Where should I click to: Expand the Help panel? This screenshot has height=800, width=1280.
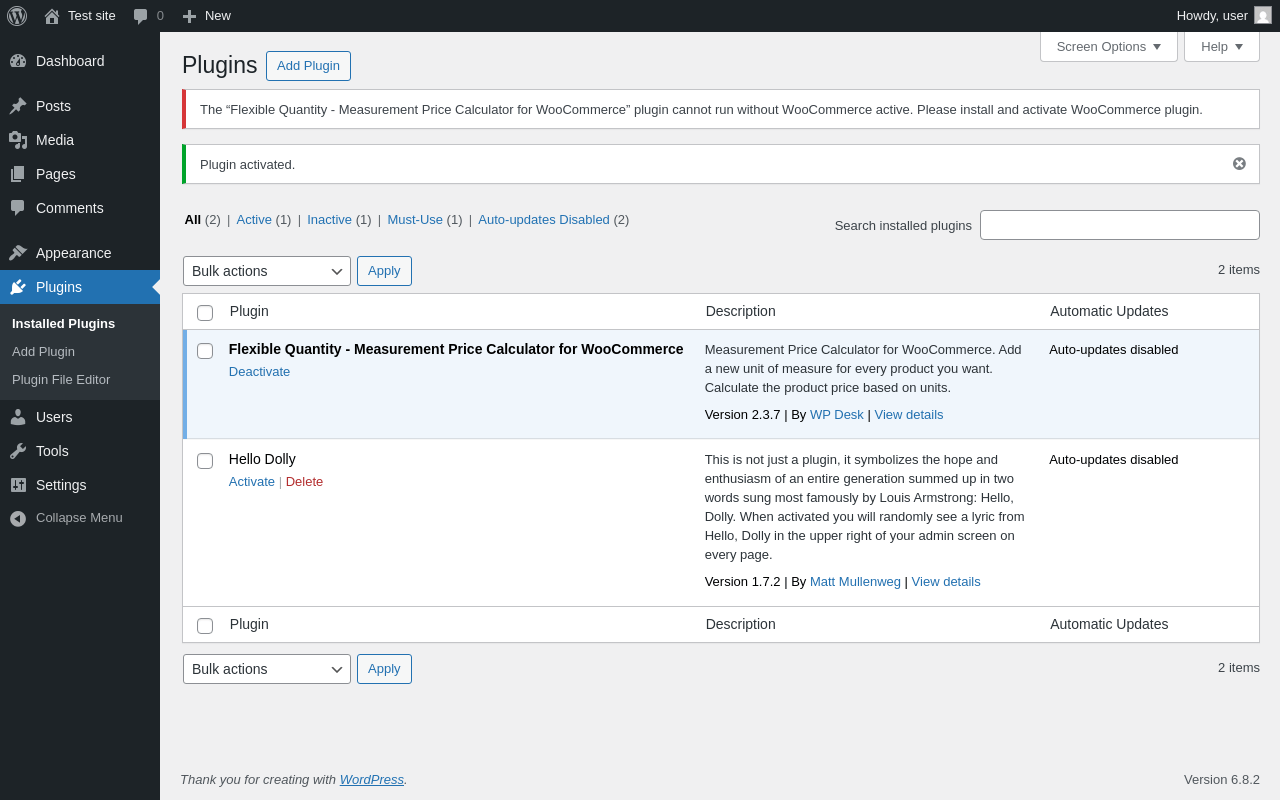[x=1222, y=46]
